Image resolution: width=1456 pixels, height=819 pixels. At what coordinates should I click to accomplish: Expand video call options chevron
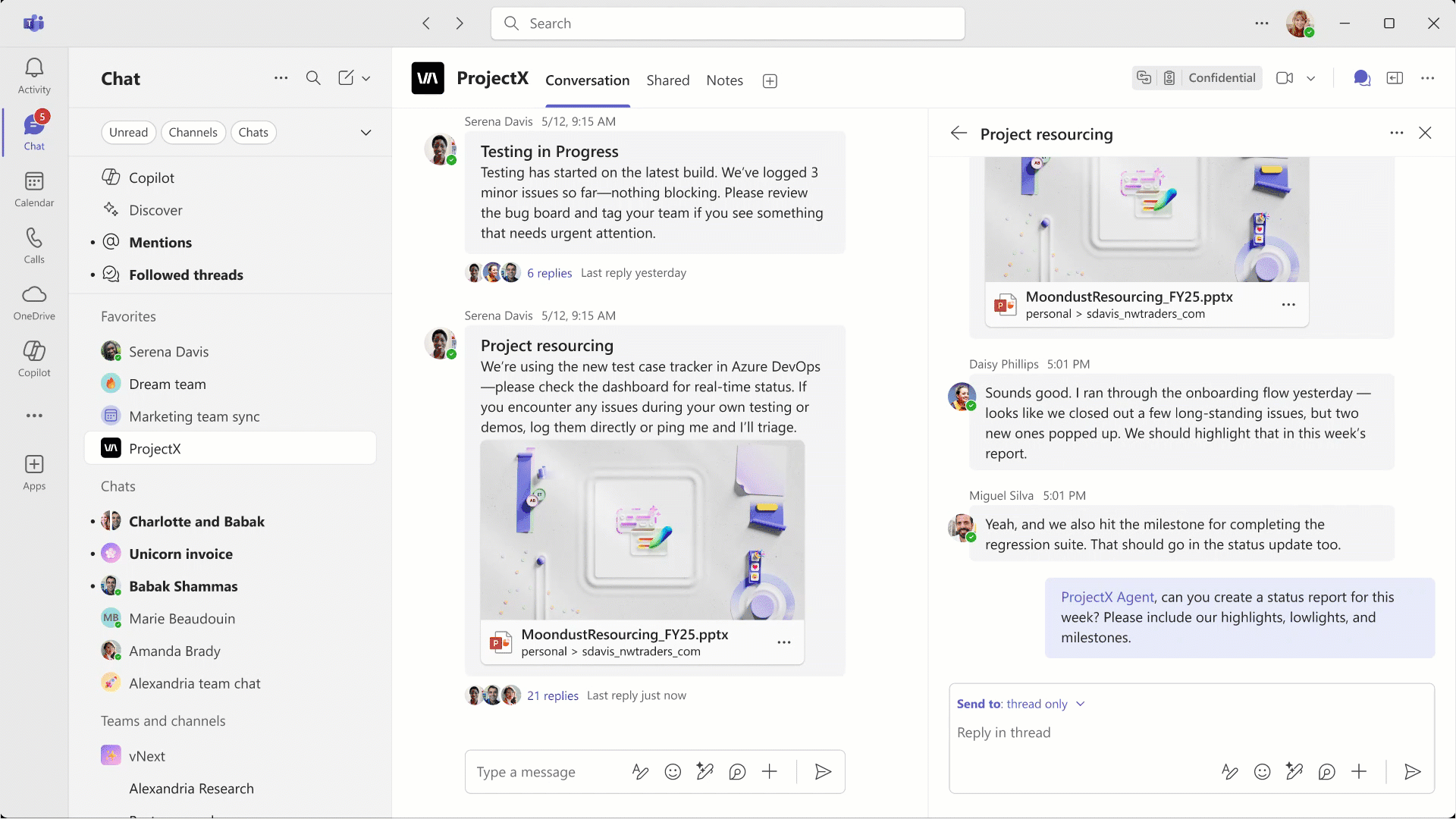(1310, 78)
